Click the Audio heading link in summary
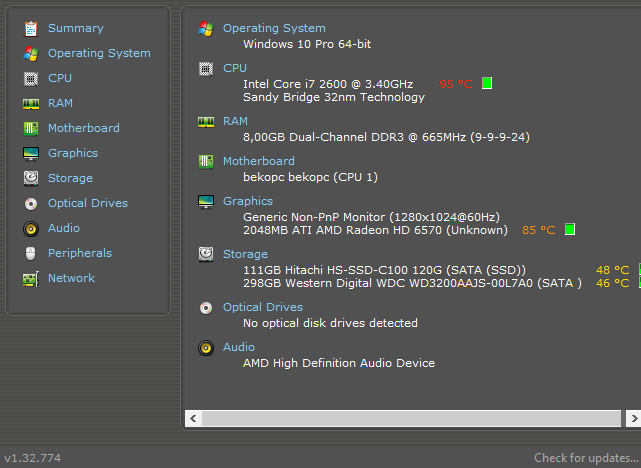 (239, 347)
